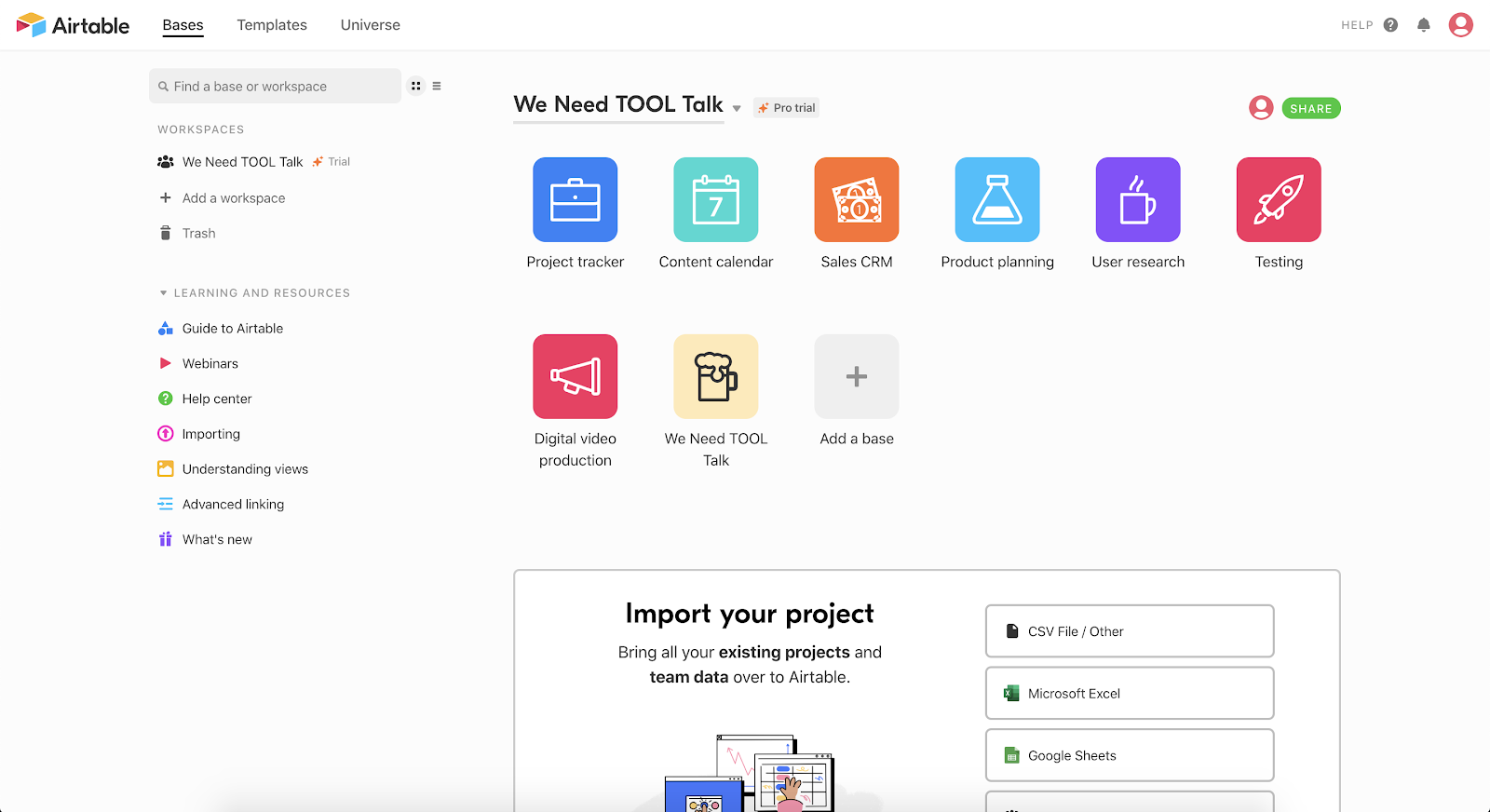
Task: Open the Advanced linking link
Action: point(233,504)
